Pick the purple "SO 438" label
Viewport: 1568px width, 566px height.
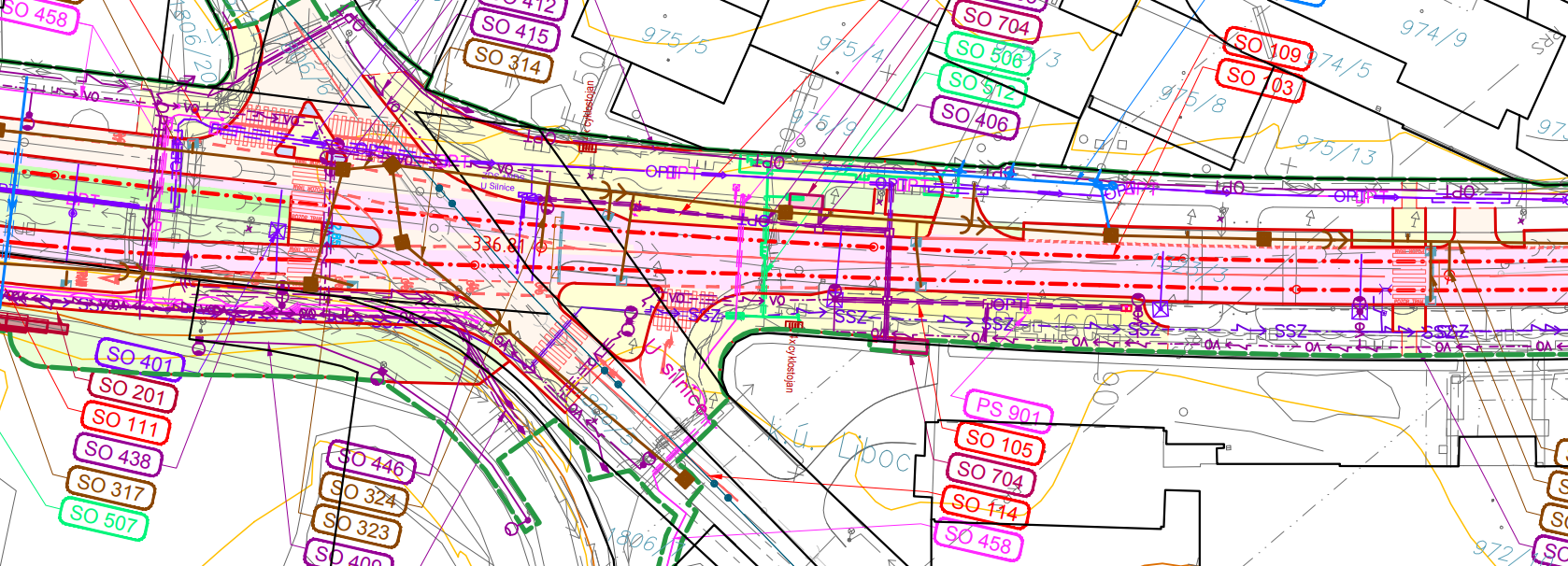tap(118, 454)
